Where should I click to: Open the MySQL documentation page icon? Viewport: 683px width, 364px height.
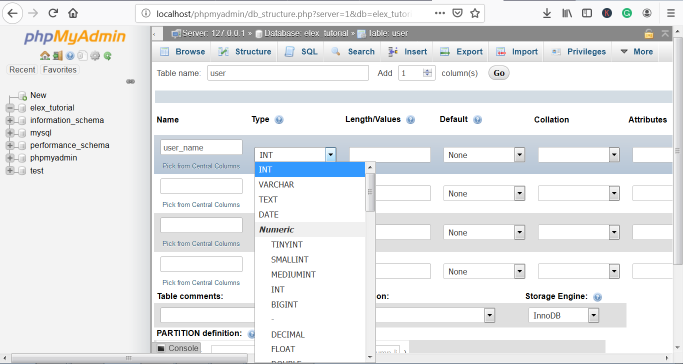(x=82, y=56)
